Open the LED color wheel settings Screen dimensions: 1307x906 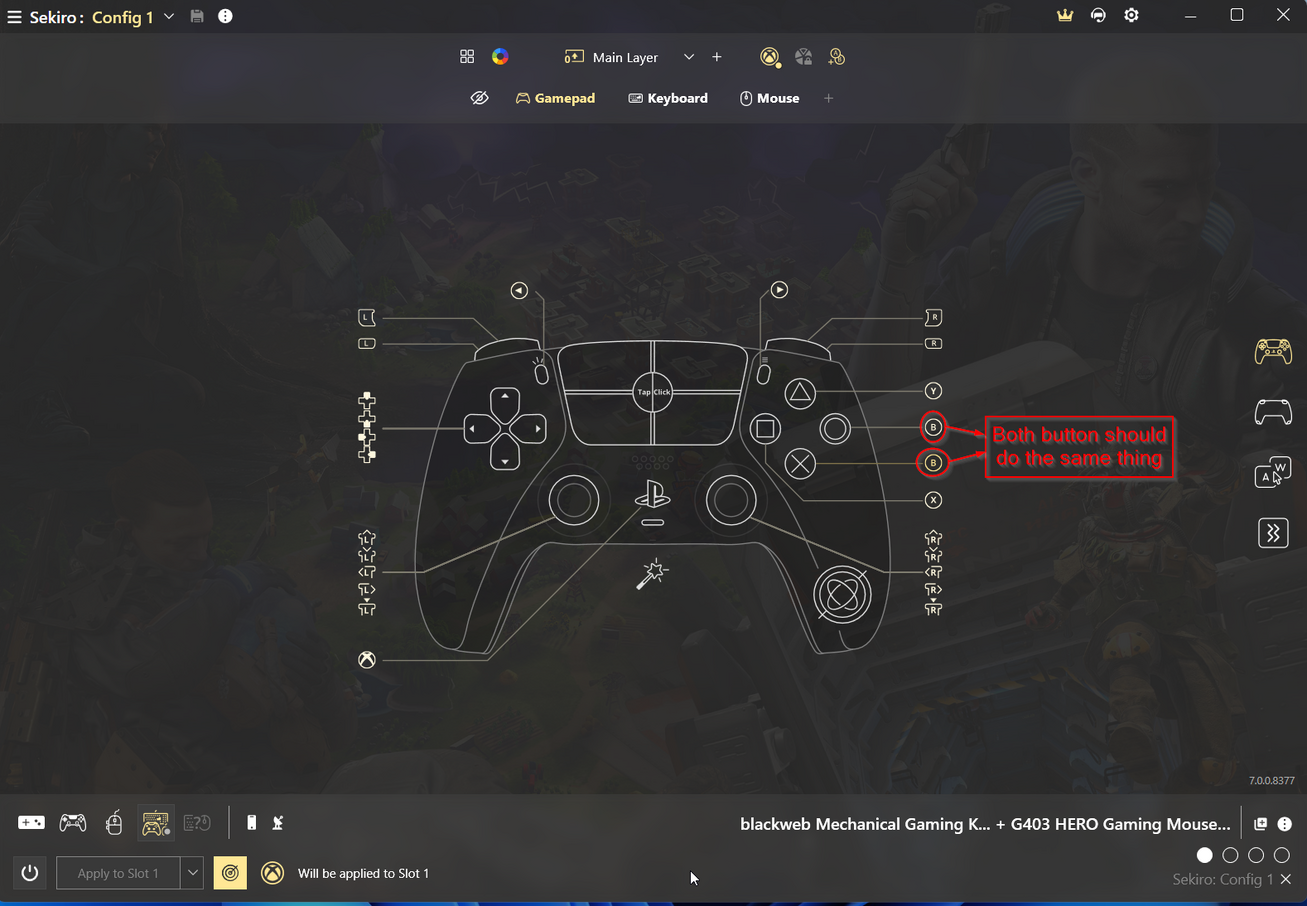[500, 57]
